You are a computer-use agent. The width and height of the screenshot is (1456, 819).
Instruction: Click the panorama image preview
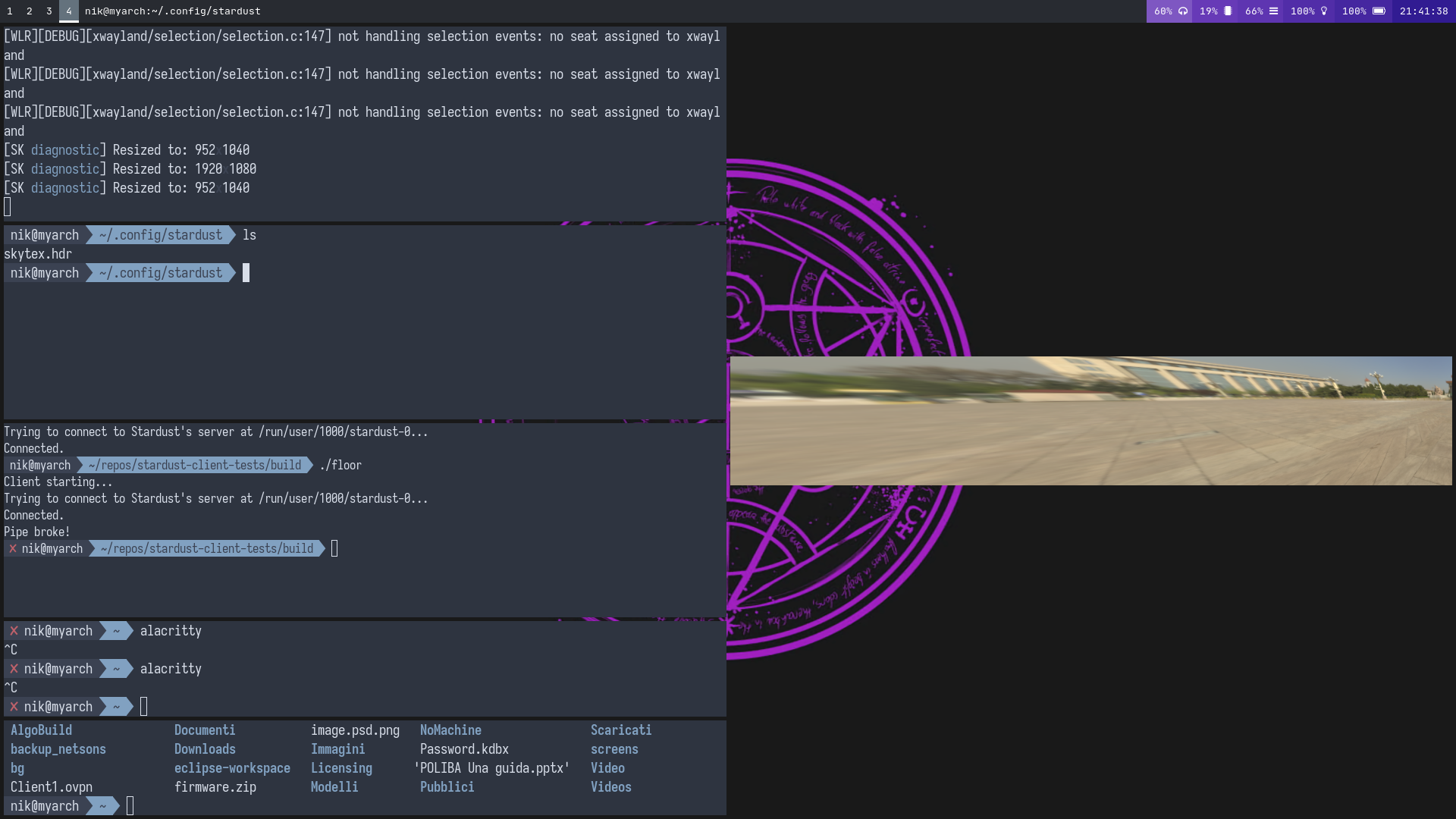(x=1090, y=420)
